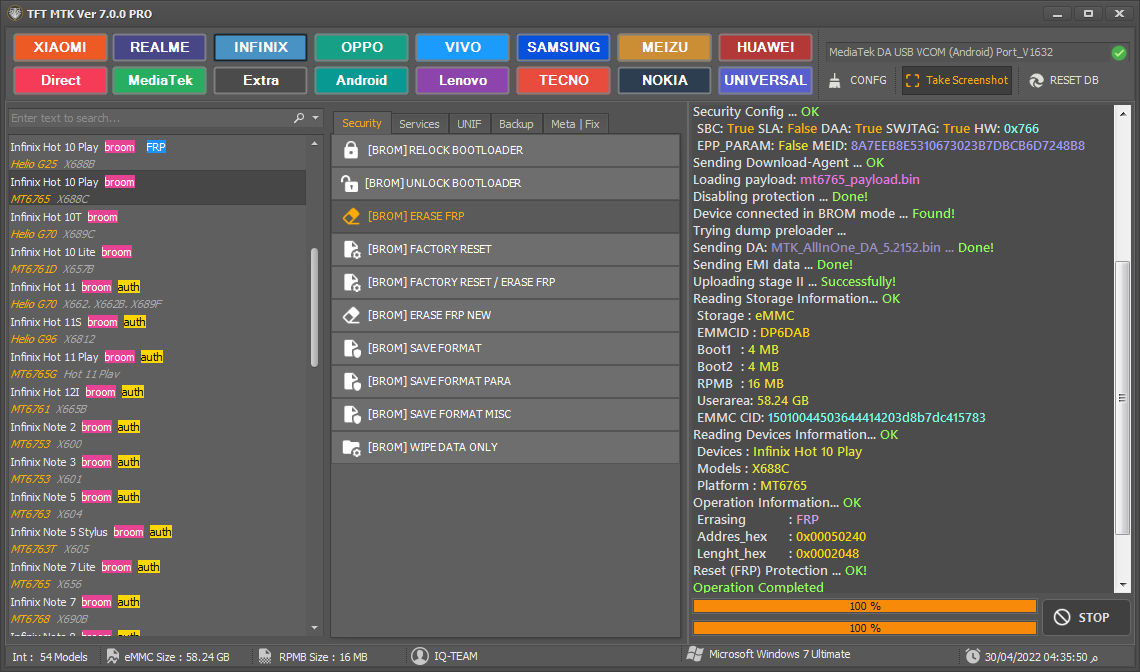Viewport: 1140px width, 672px height.
Task: Click the IQ-TEAM user icon
Action: [420, 656]
